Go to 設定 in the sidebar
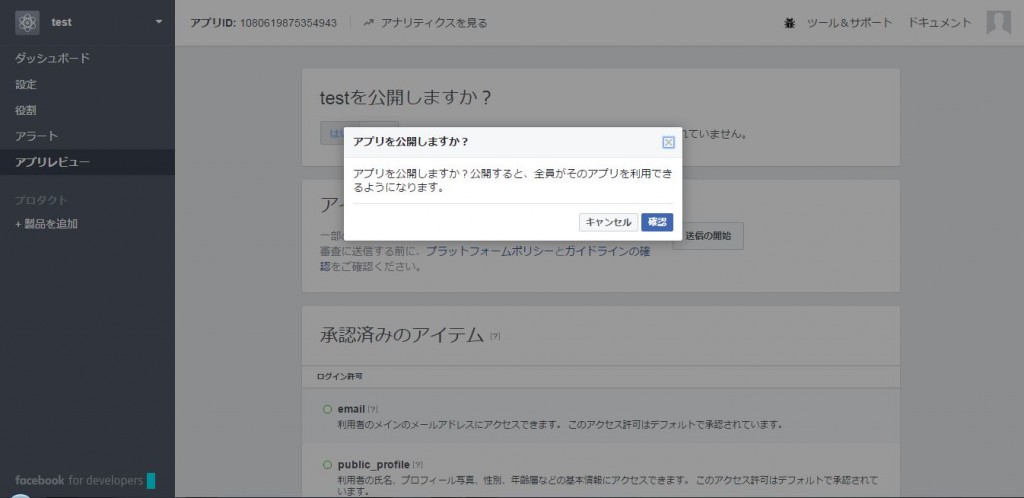Viewport: 1024px width, 498px height. [26, 84]
